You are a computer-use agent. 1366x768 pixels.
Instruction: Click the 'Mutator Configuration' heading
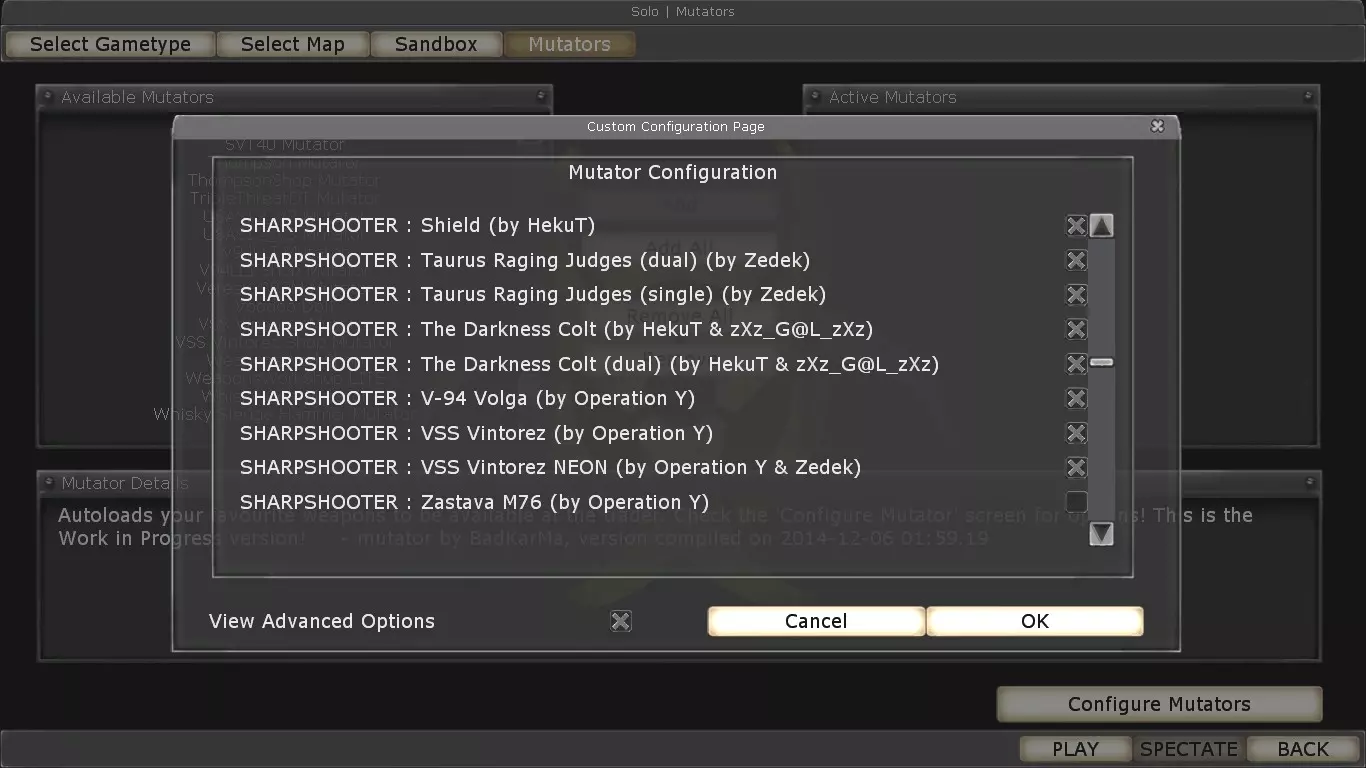(x=673, y=172)
